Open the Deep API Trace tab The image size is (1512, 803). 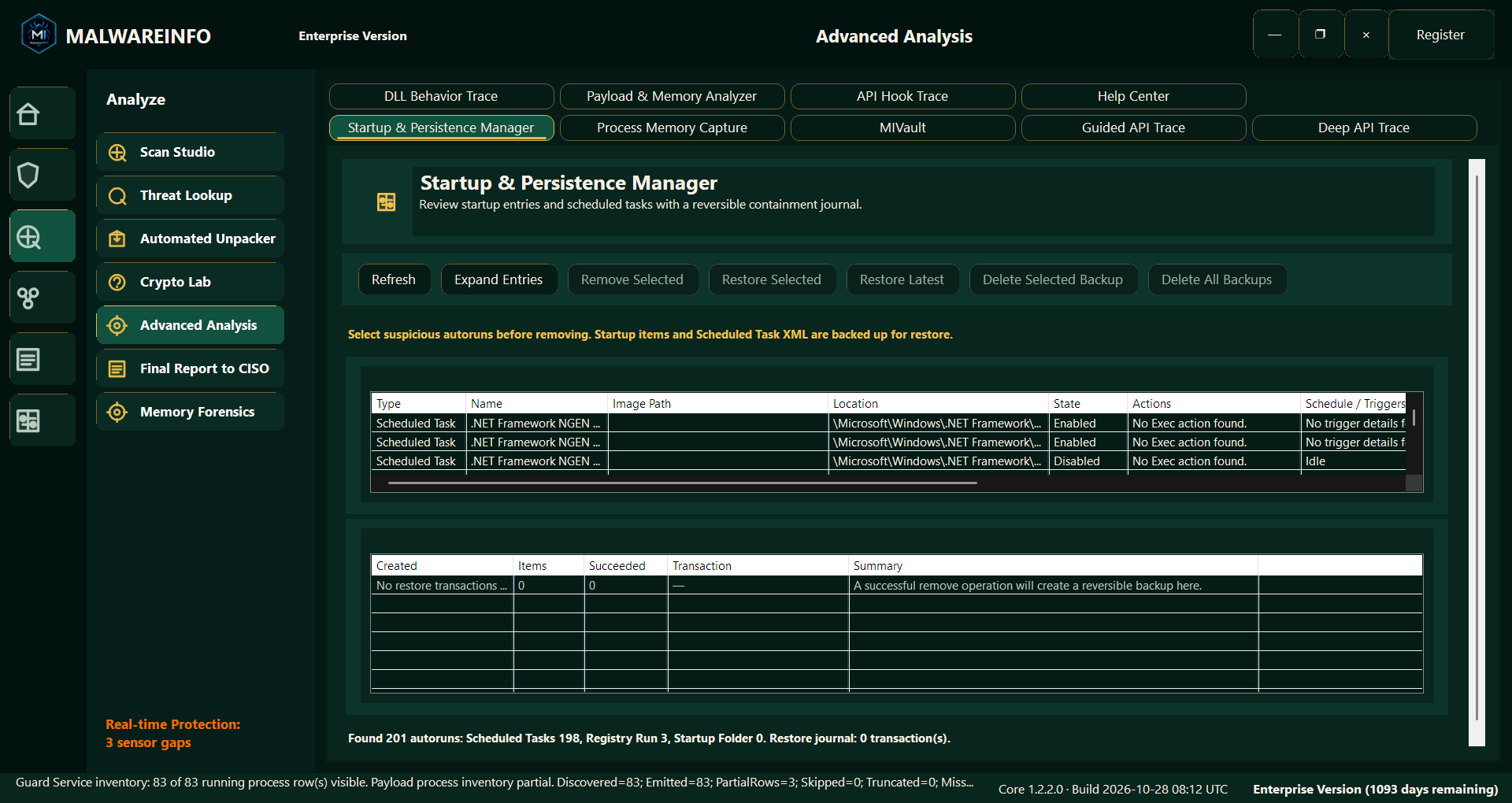coord(1364,128)
